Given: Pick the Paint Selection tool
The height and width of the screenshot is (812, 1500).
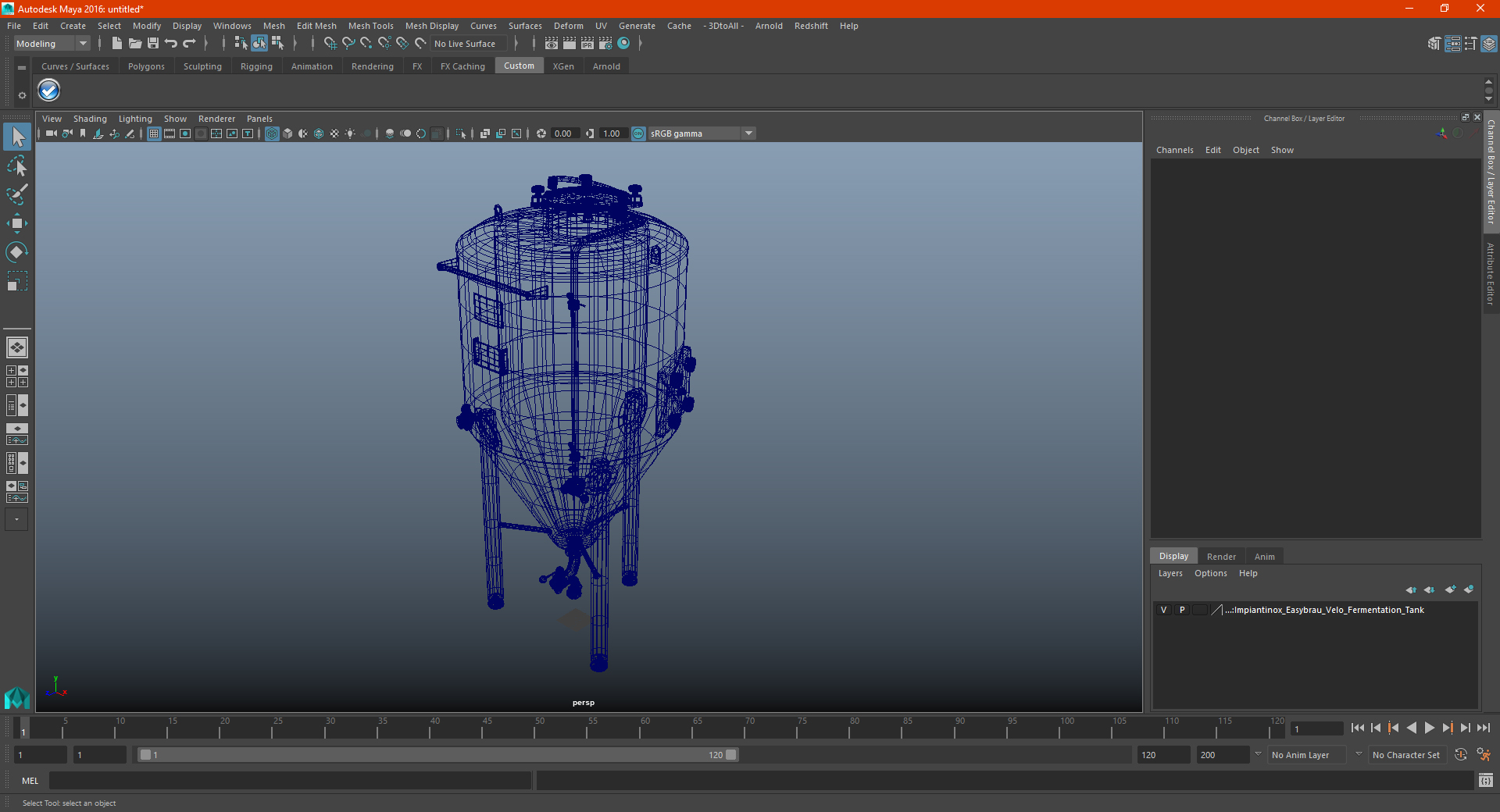Looking at the screenshot, I should point(16,195).
